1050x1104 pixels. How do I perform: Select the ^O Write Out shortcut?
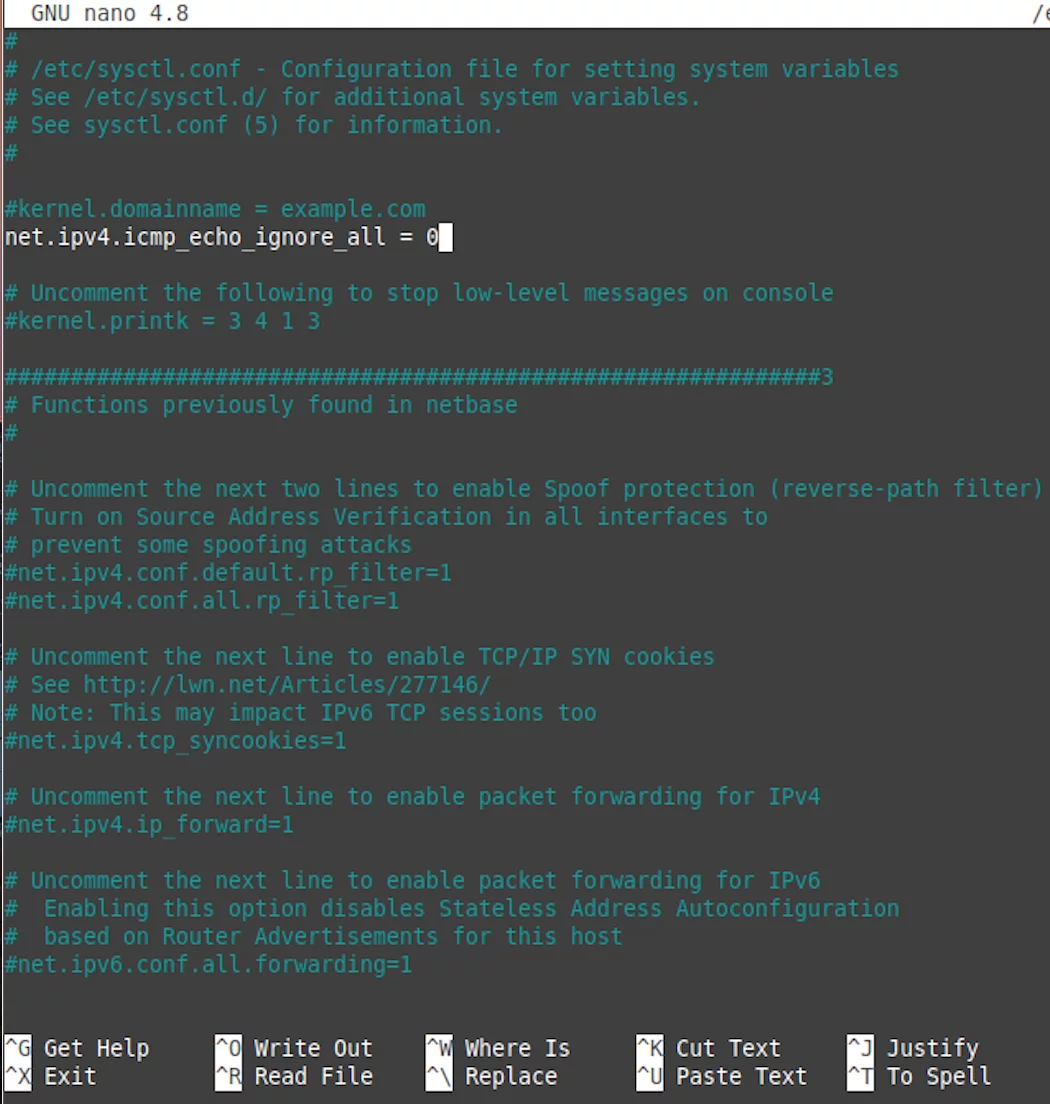294,1048
